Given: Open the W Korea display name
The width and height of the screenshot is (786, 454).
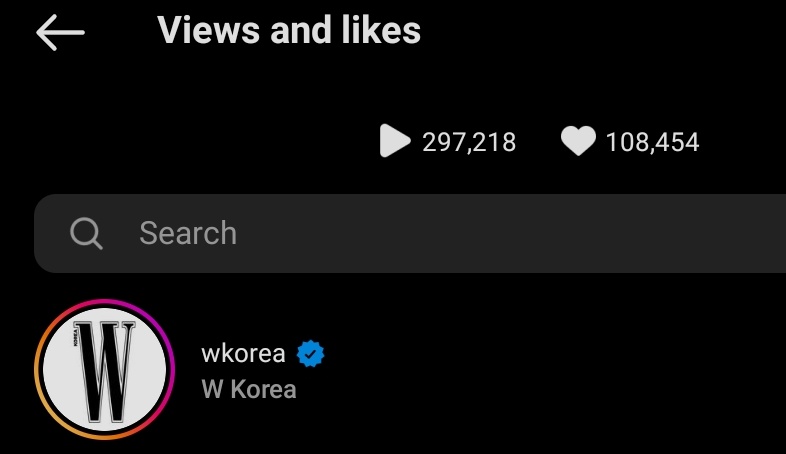Looking at the screenshot, I should (x=249, y=389).
